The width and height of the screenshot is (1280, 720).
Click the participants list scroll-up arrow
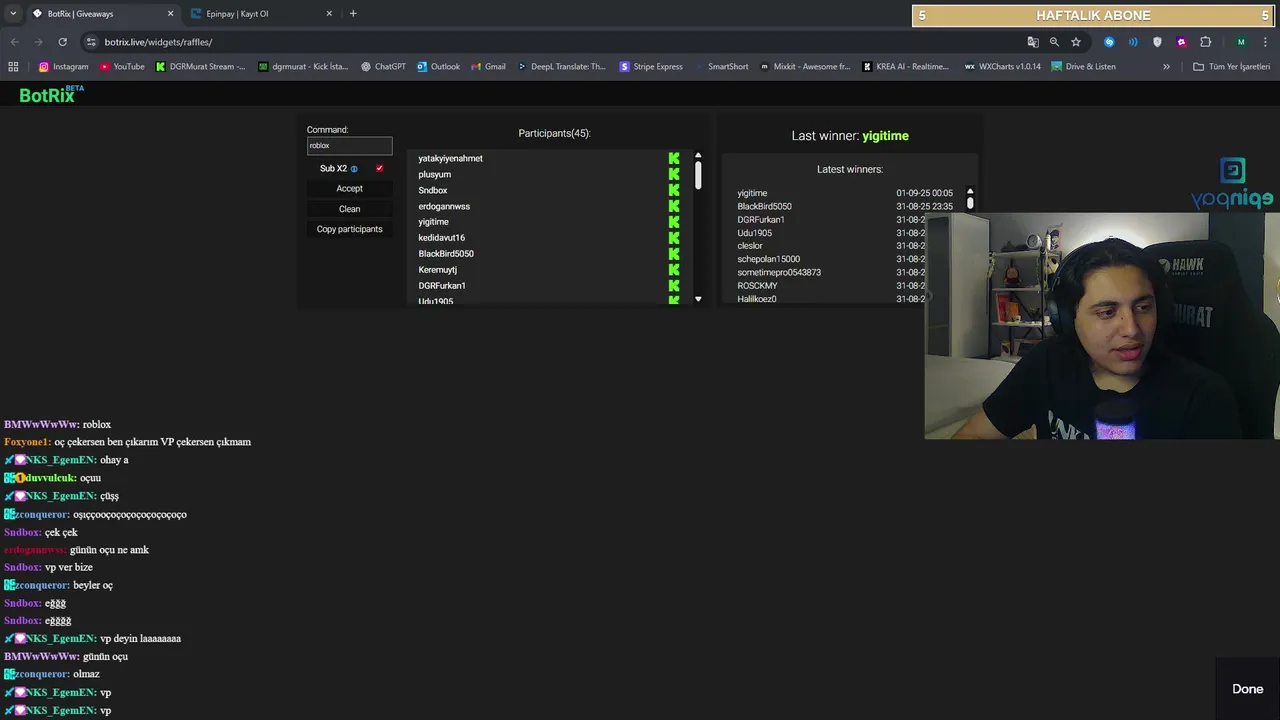[x=698, y=156]
